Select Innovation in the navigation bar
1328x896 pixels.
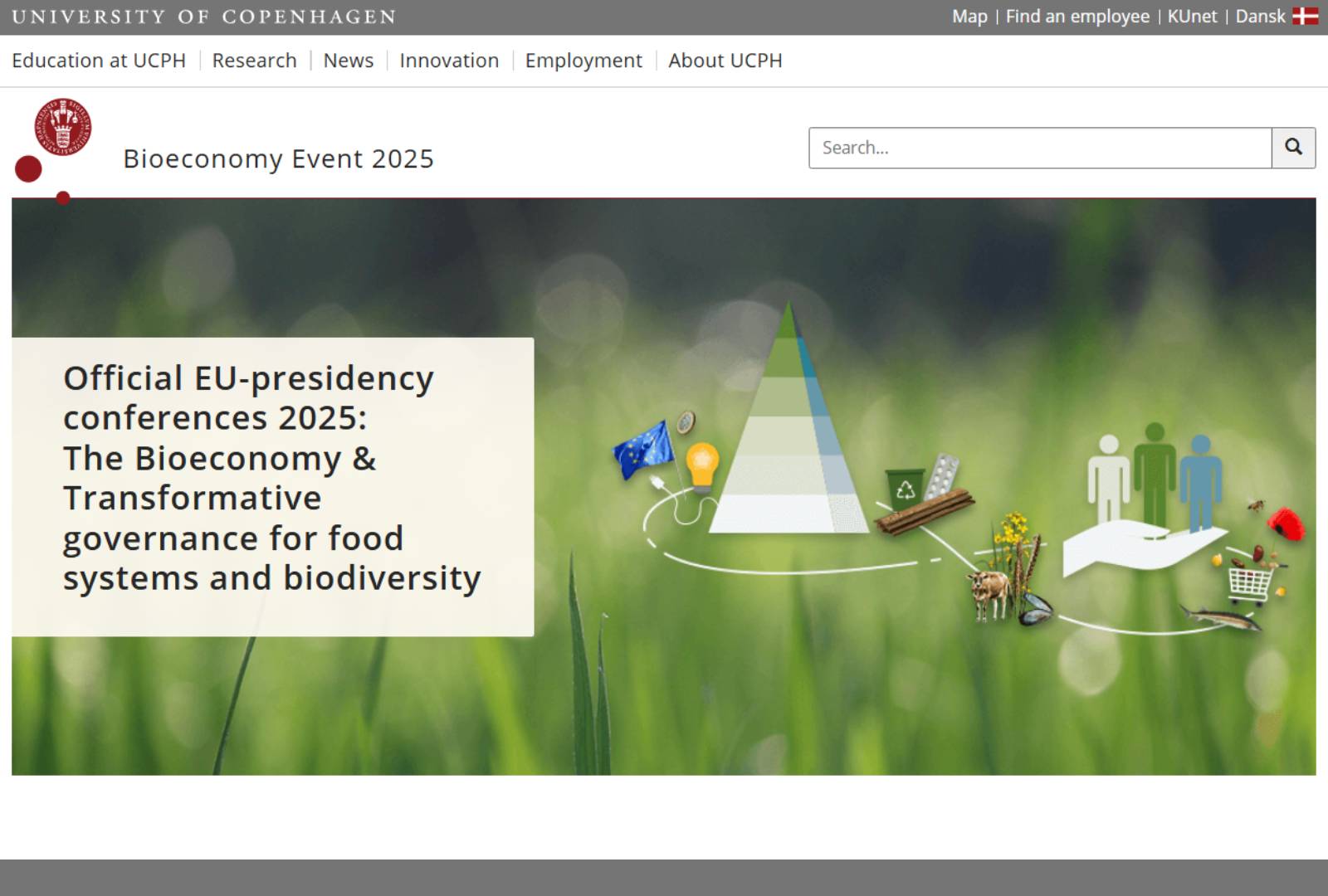point(449,61)
